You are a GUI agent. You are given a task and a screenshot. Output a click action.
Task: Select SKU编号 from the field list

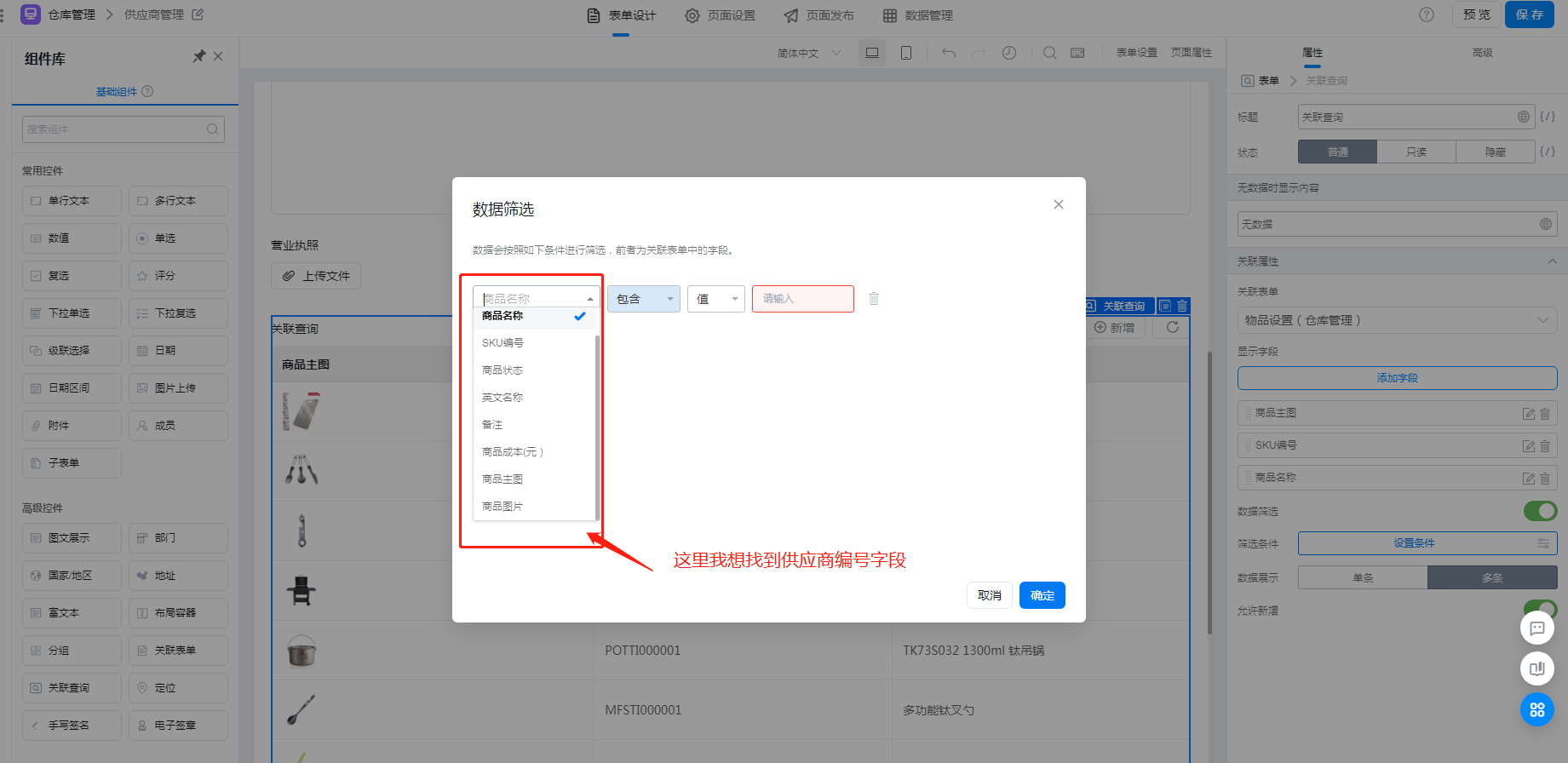click(x=534, y=343)
